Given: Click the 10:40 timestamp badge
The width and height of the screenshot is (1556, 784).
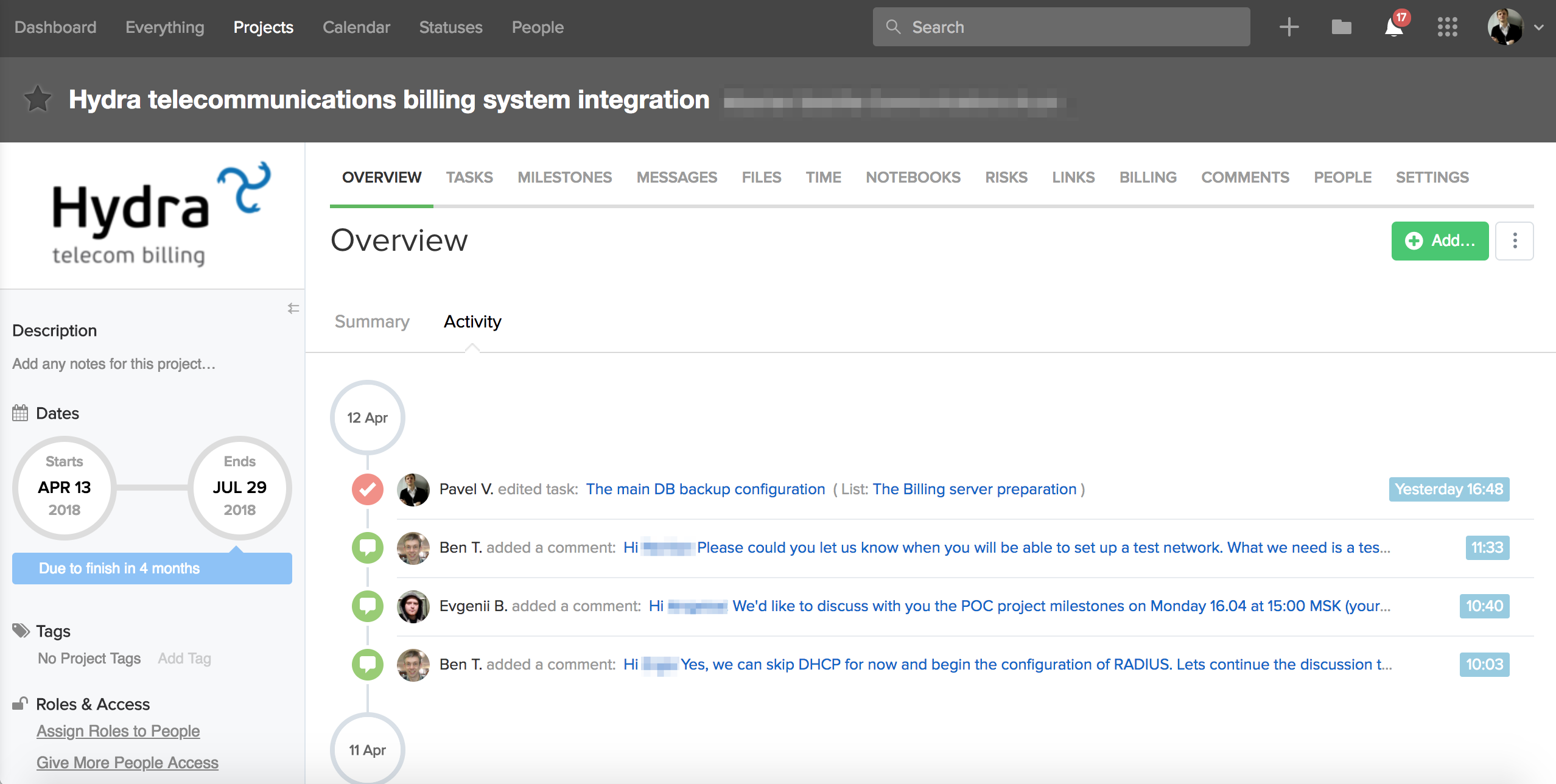Looking at the screenshot, I should (x=1484, y=606).
